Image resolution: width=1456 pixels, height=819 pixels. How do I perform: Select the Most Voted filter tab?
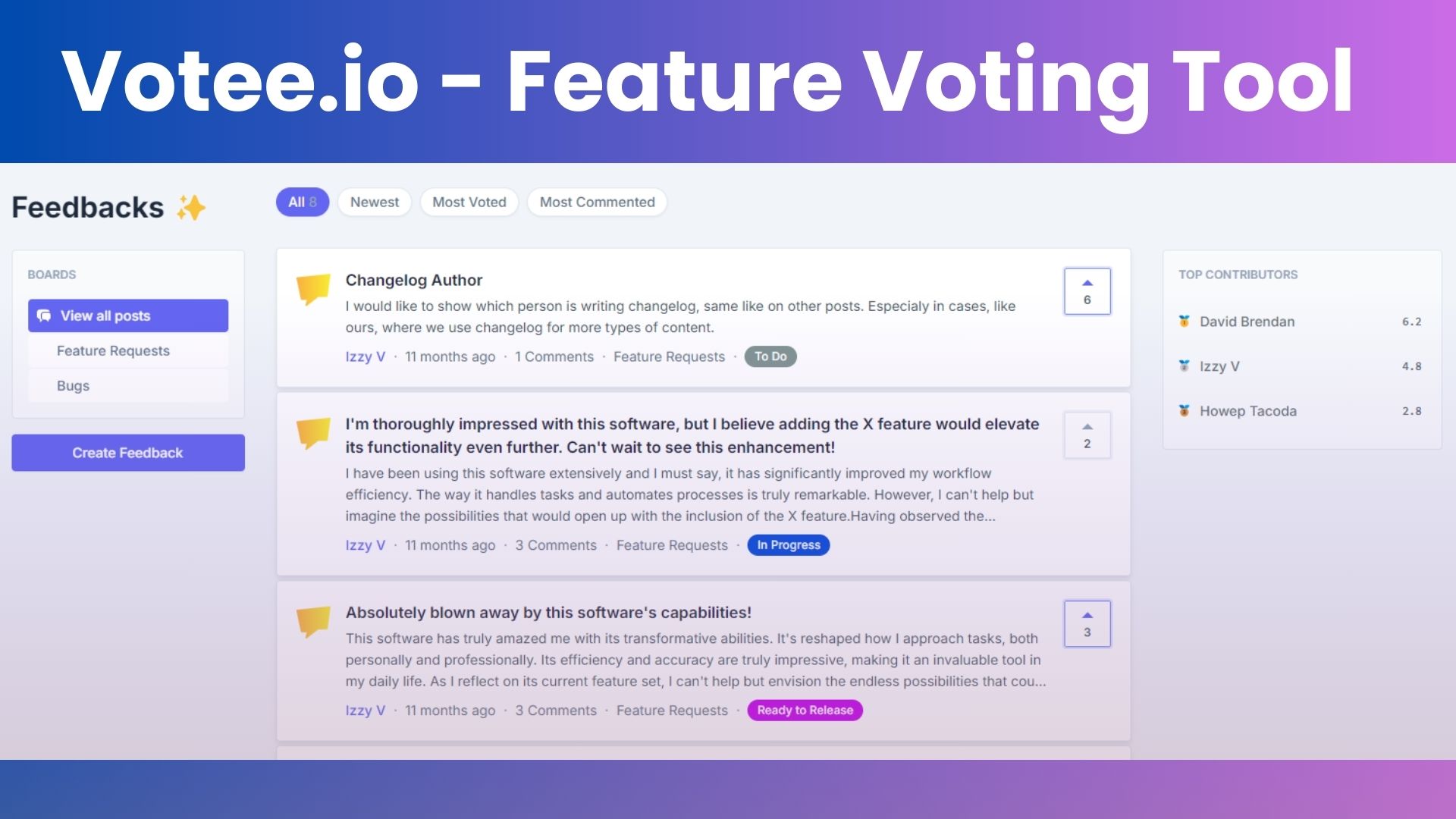469,202
